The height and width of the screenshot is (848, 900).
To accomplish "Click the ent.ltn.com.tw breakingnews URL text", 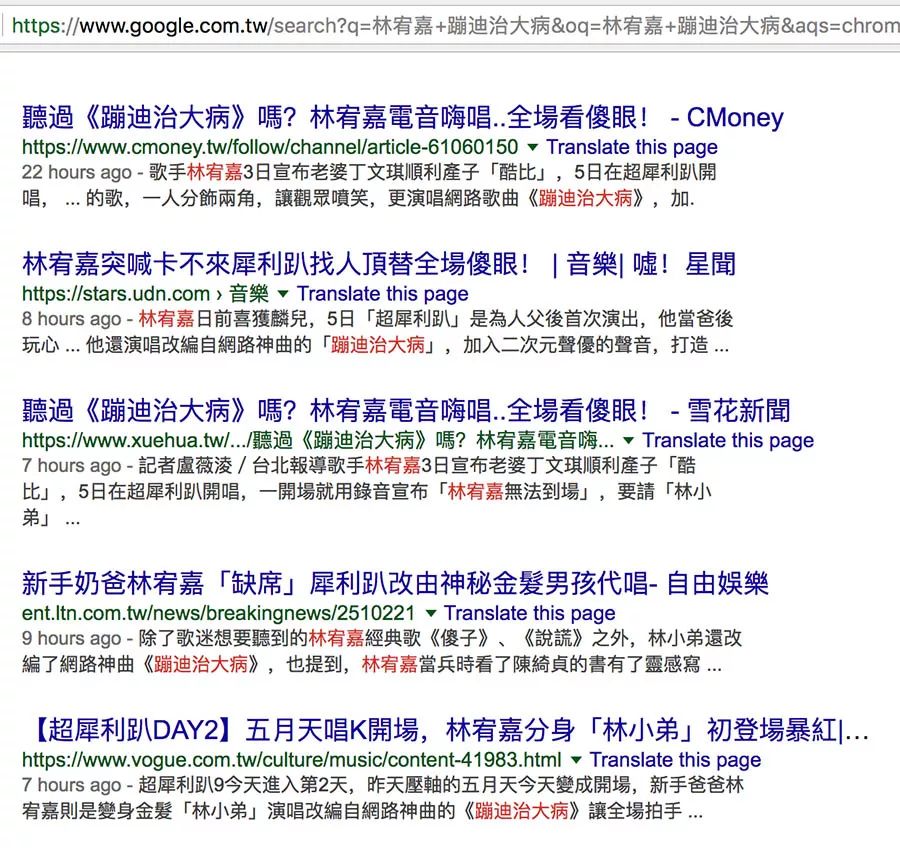I will [218, 613].
